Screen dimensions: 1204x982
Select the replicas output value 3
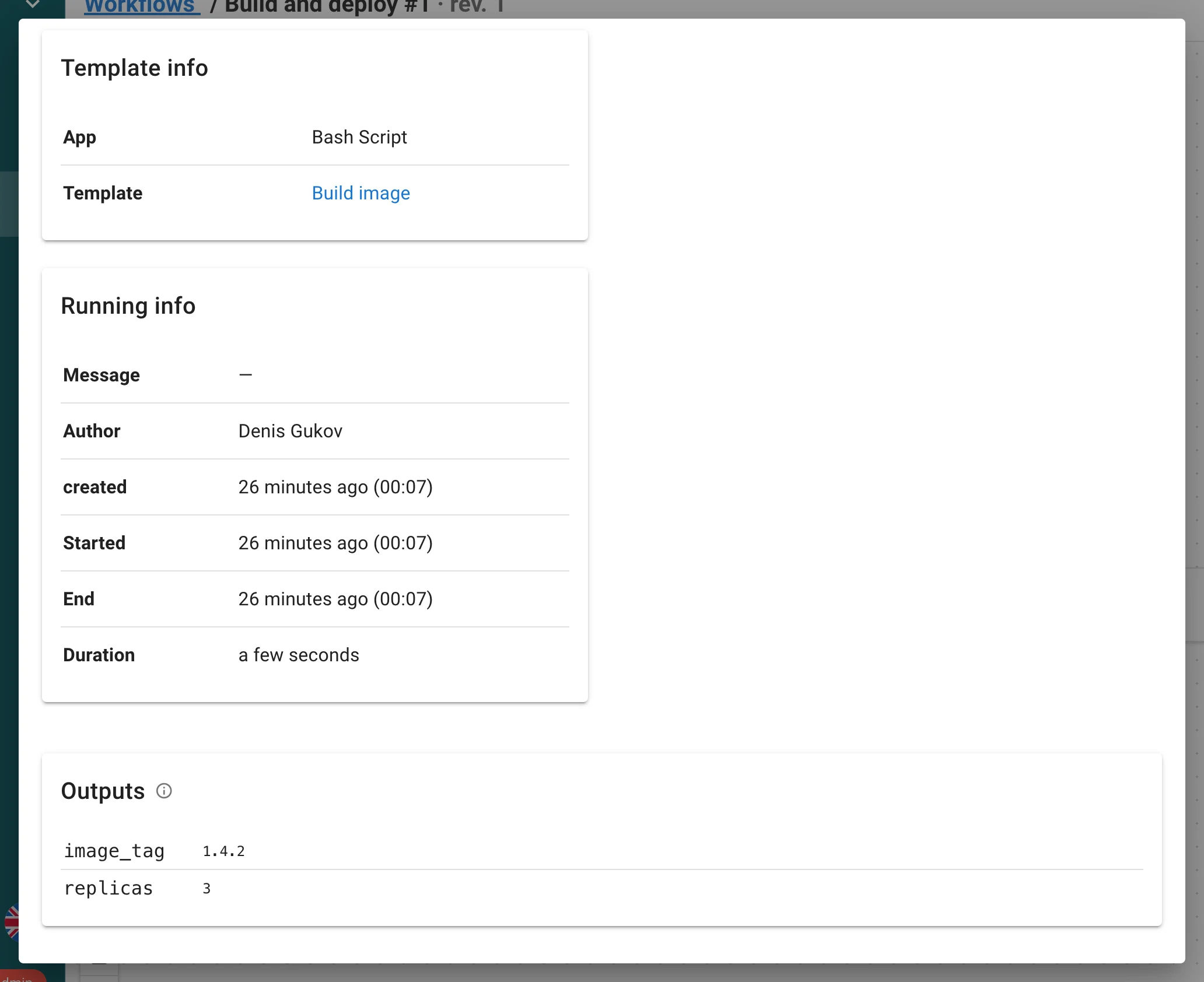pos(206,889)
